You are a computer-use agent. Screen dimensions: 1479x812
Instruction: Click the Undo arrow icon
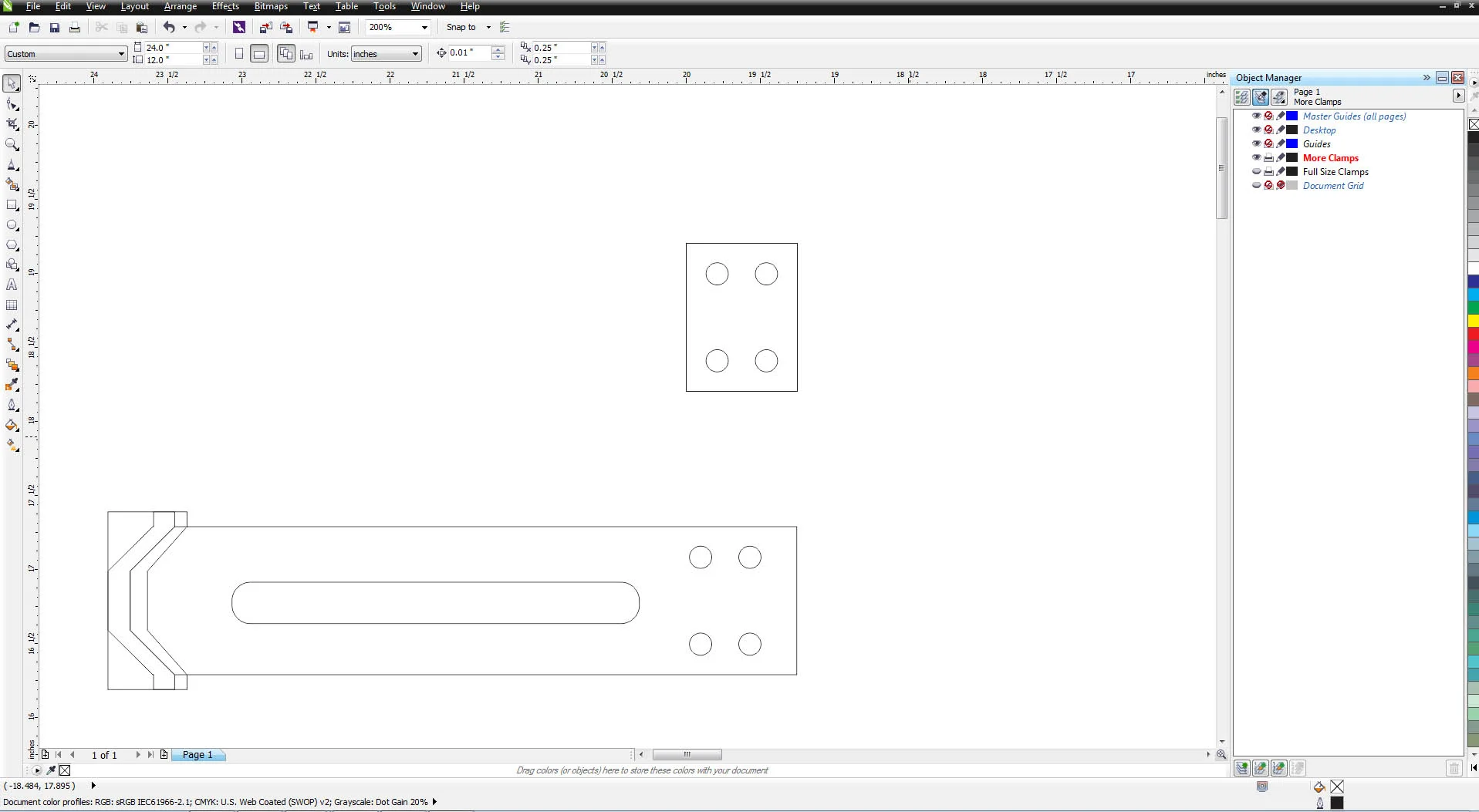pos(169,27)
